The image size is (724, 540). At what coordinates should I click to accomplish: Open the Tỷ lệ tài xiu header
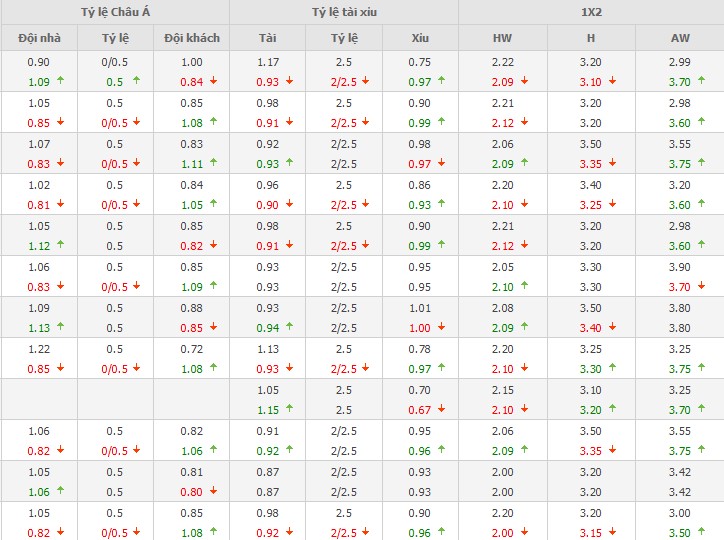pos(343,12)
